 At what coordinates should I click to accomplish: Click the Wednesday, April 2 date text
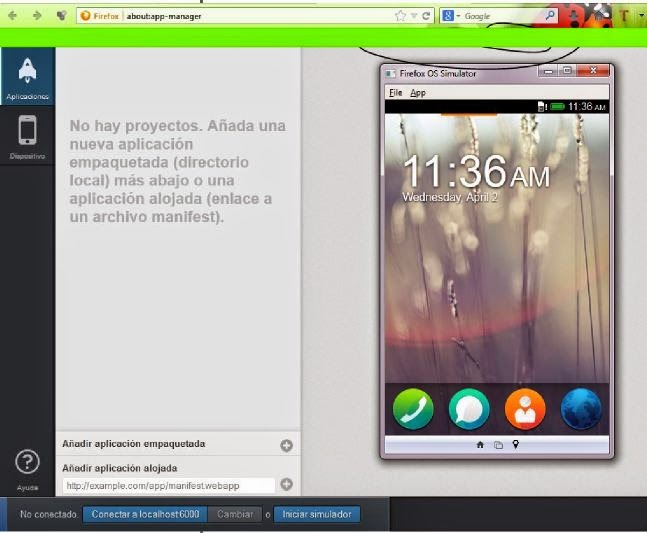(450, 197)
